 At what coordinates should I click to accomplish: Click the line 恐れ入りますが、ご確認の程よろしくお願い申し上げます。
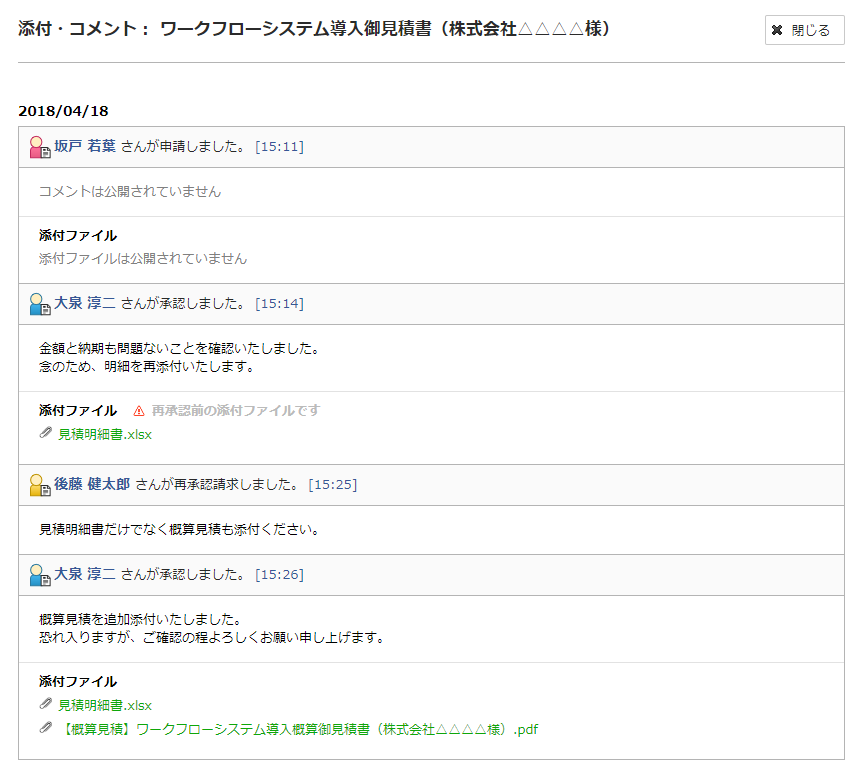coord(212,638)
